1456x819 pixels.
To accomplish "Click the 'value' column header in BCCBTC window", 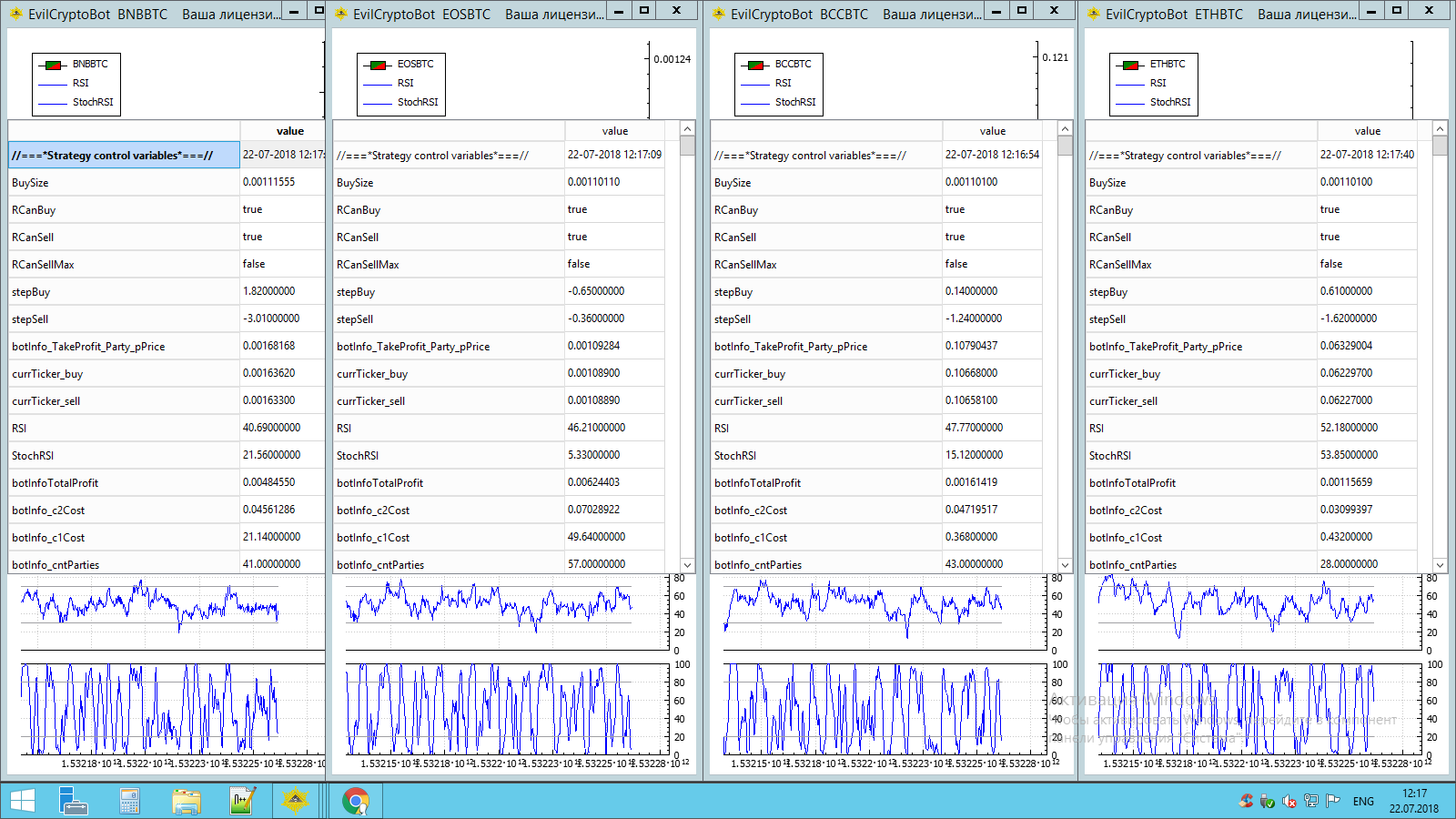I will point(992,131).
